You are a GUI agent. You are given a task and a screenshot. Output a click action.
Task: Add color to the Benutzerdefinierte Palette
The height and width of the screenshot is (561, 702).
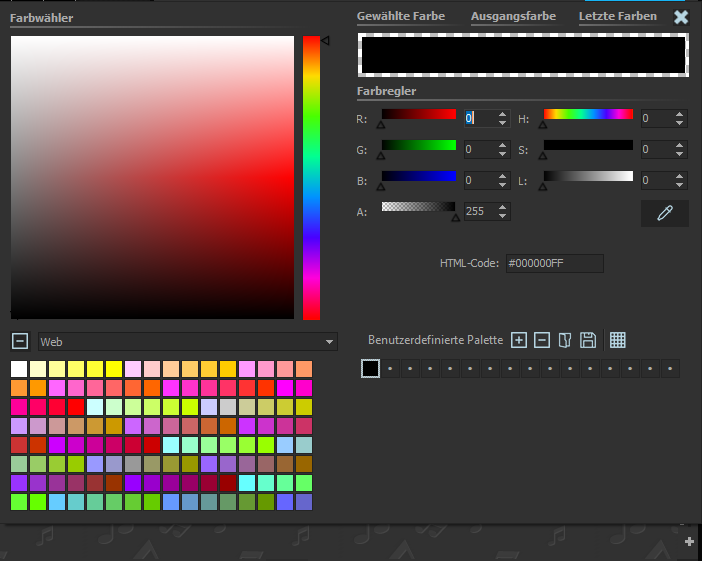click(519, 340)
